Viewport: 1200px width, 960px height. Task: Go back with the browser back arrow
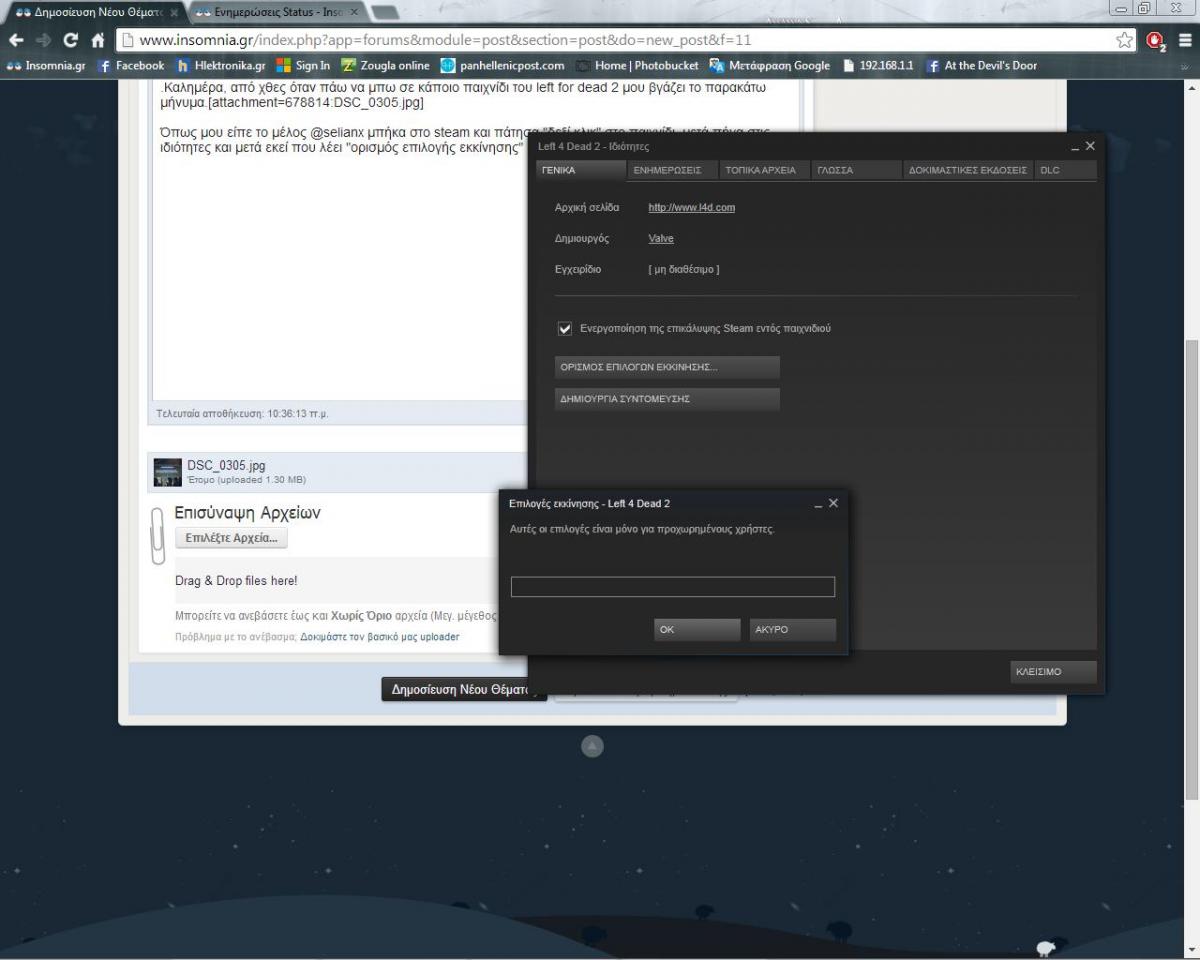pyautogui.click(x=16, y=40)
